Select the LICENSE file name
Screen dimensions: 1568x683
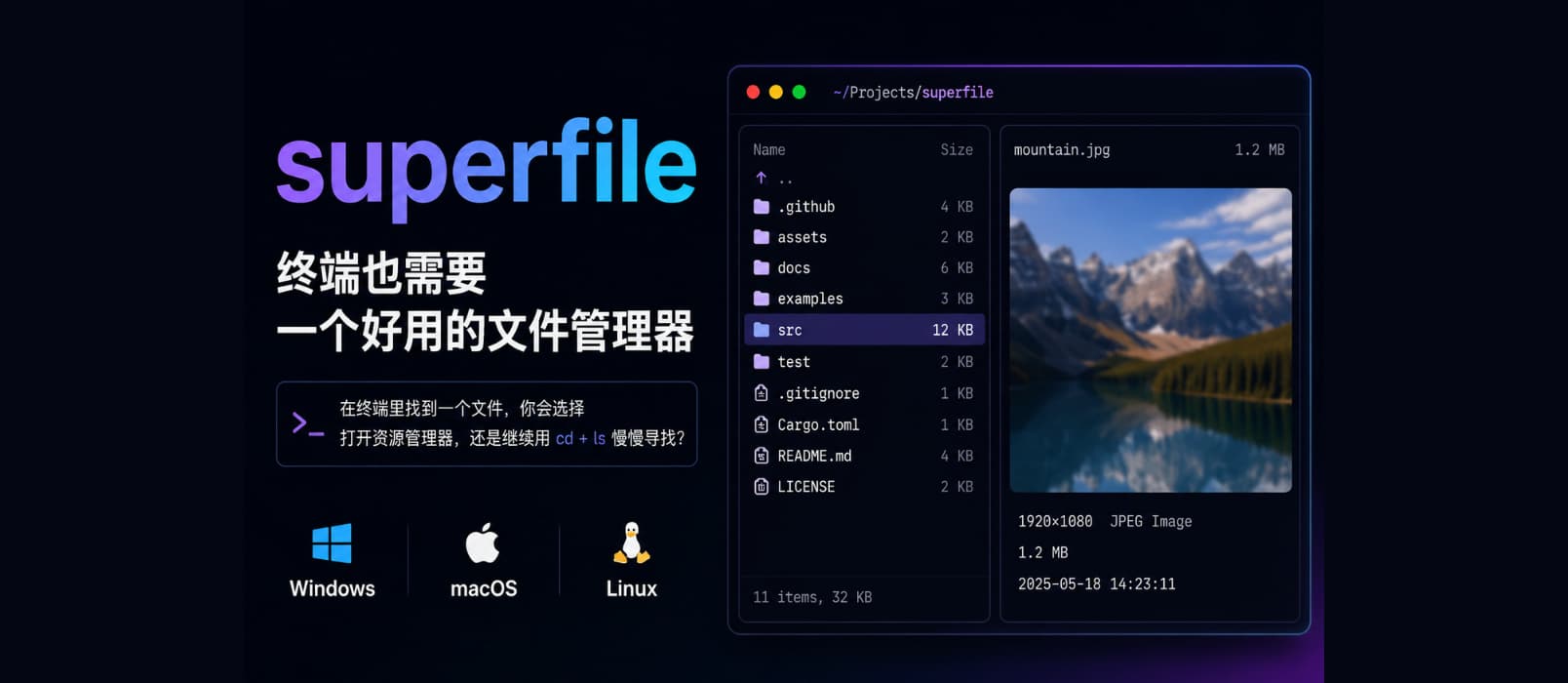coord(806,486)
